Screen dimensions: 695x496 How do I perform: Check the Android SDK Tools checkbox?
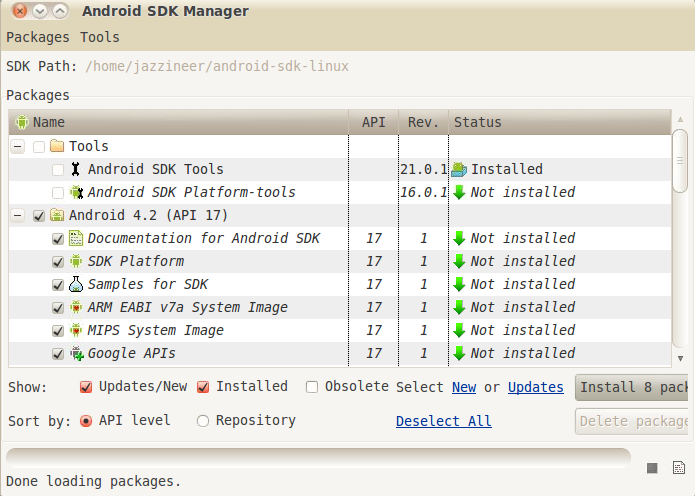pos(58,170)
